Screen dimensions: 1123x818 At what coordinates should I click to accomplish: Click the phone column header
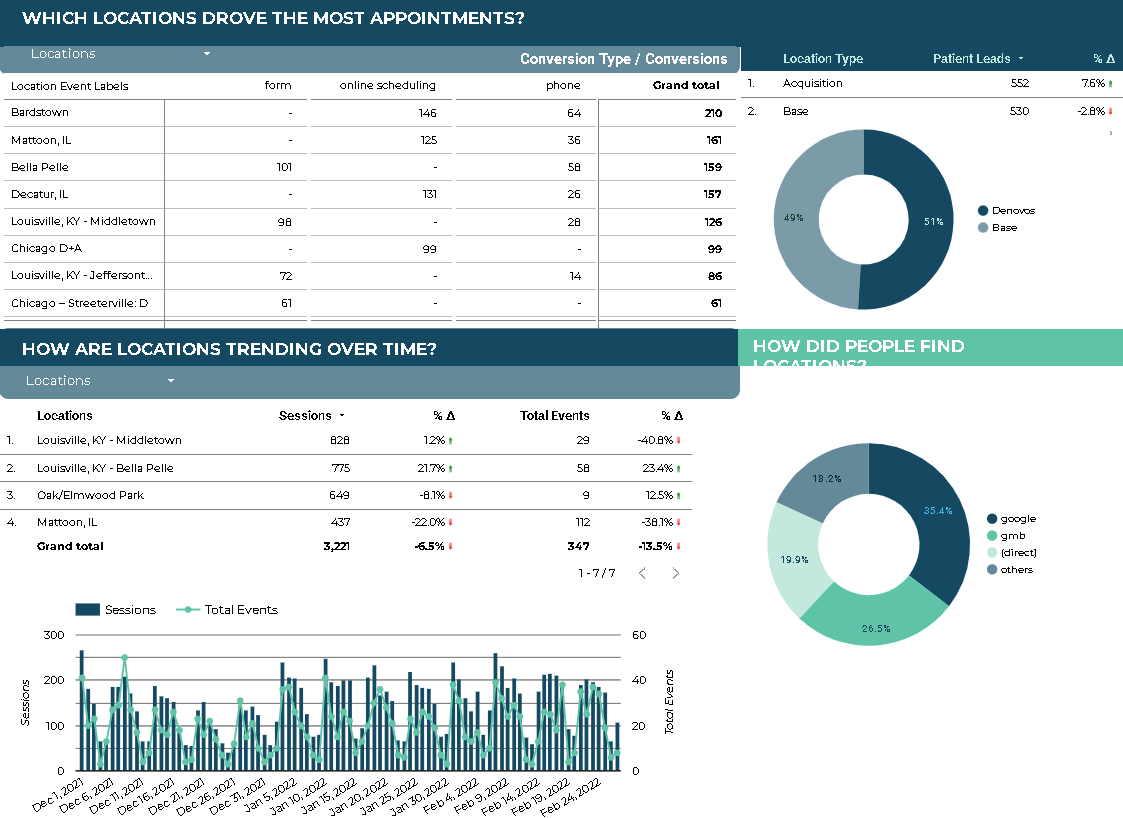pyautogui.click(x=563, y=85)
